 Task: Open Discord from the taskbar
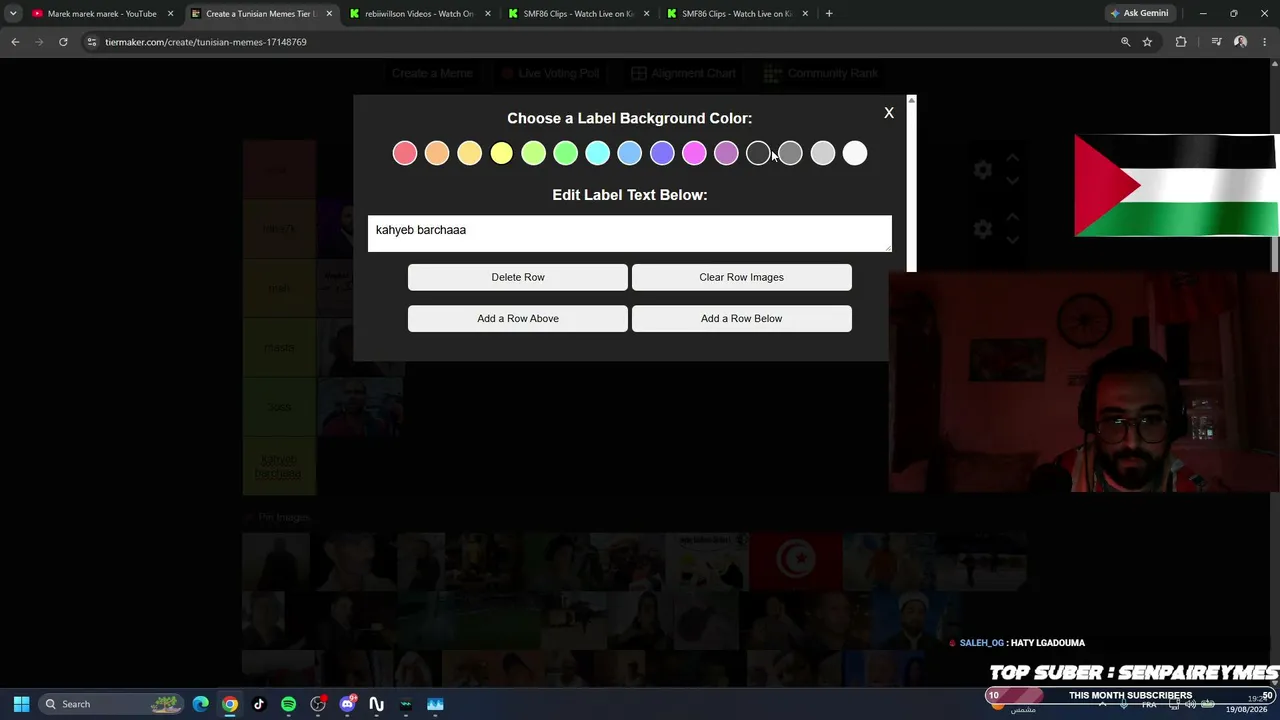[347, 704]
